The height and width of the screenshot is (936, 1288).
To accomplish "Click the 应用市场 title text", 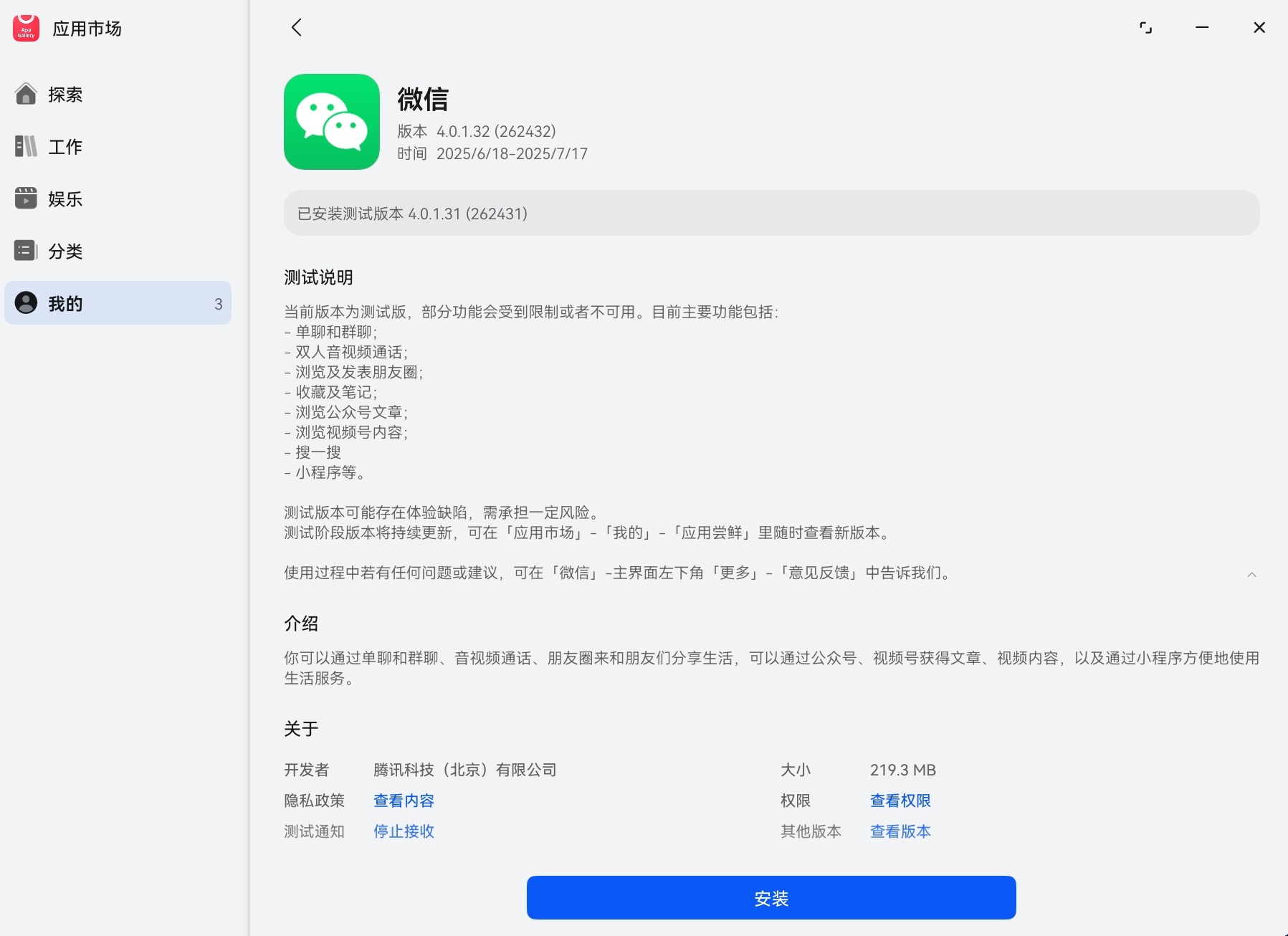I will (87, 29).
